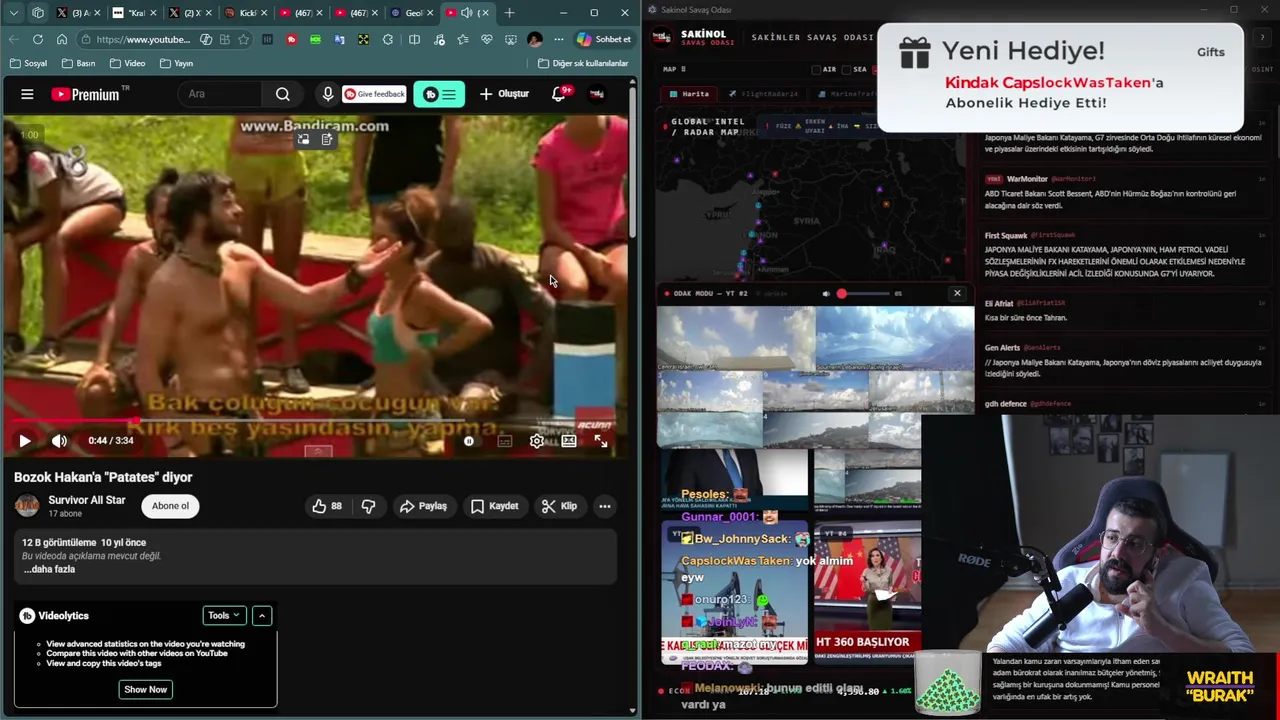This screenshot has width=1280, height=720.
Task: Open the Sosyal bookmarks folder
Action: [28, 63]
